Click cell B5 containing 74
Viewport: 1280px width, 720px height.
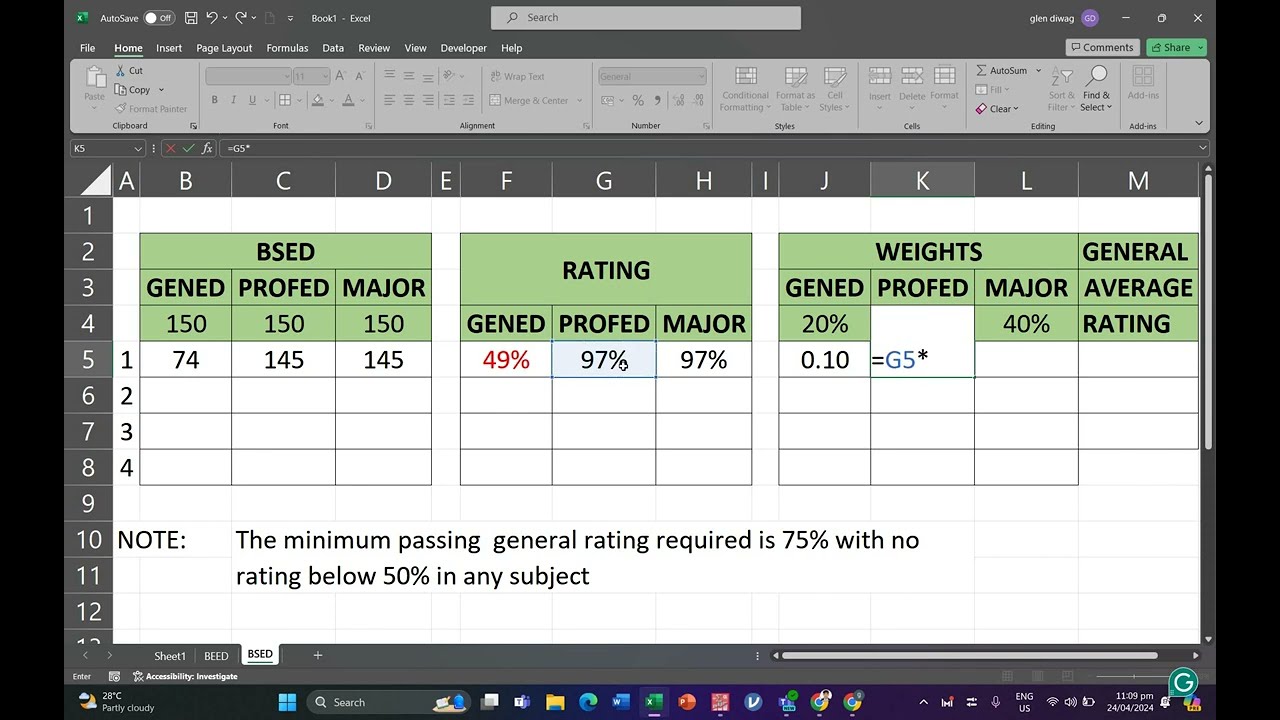pos(186,360)
